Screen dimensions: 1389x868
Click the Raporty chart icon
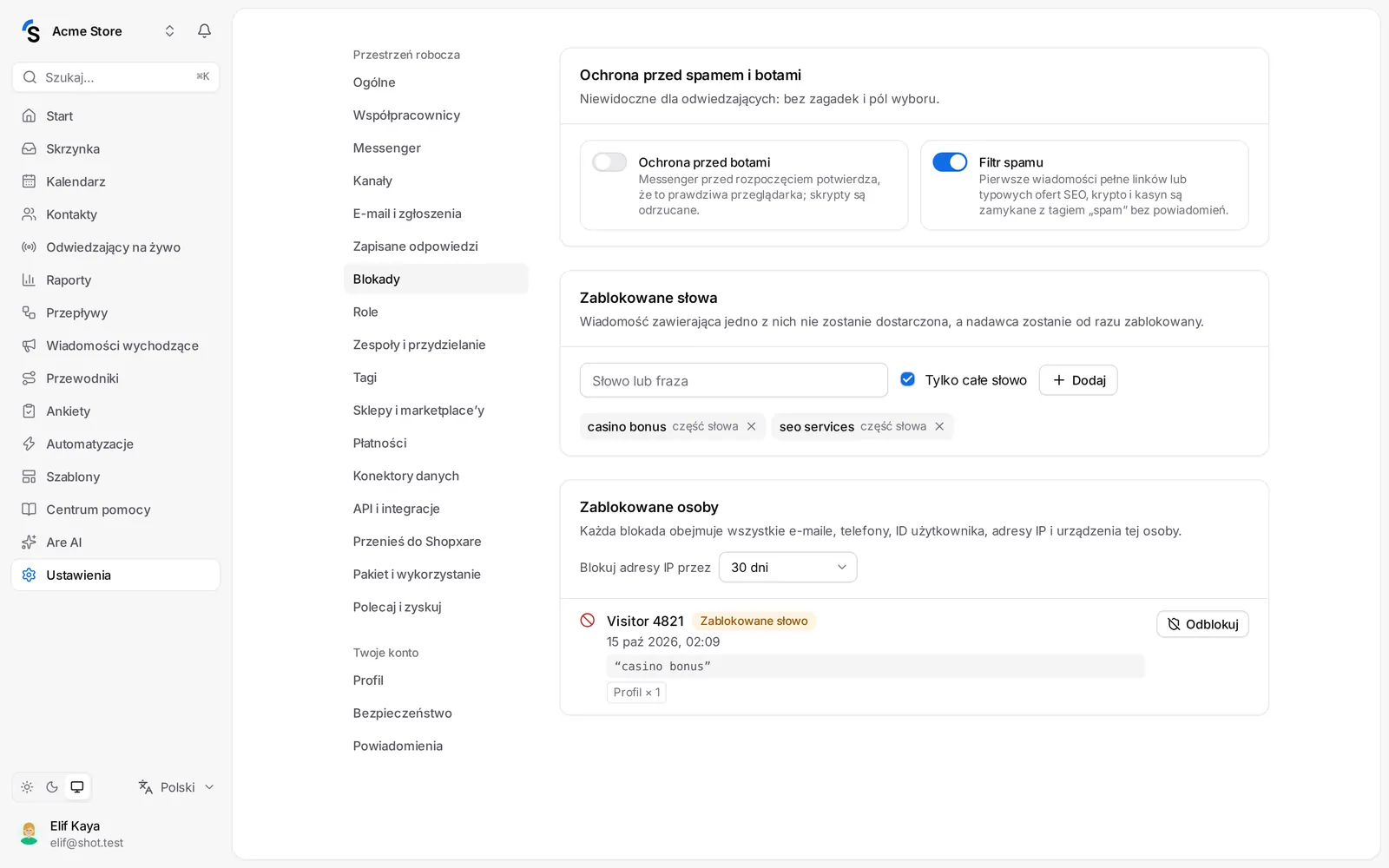(29, 280)
